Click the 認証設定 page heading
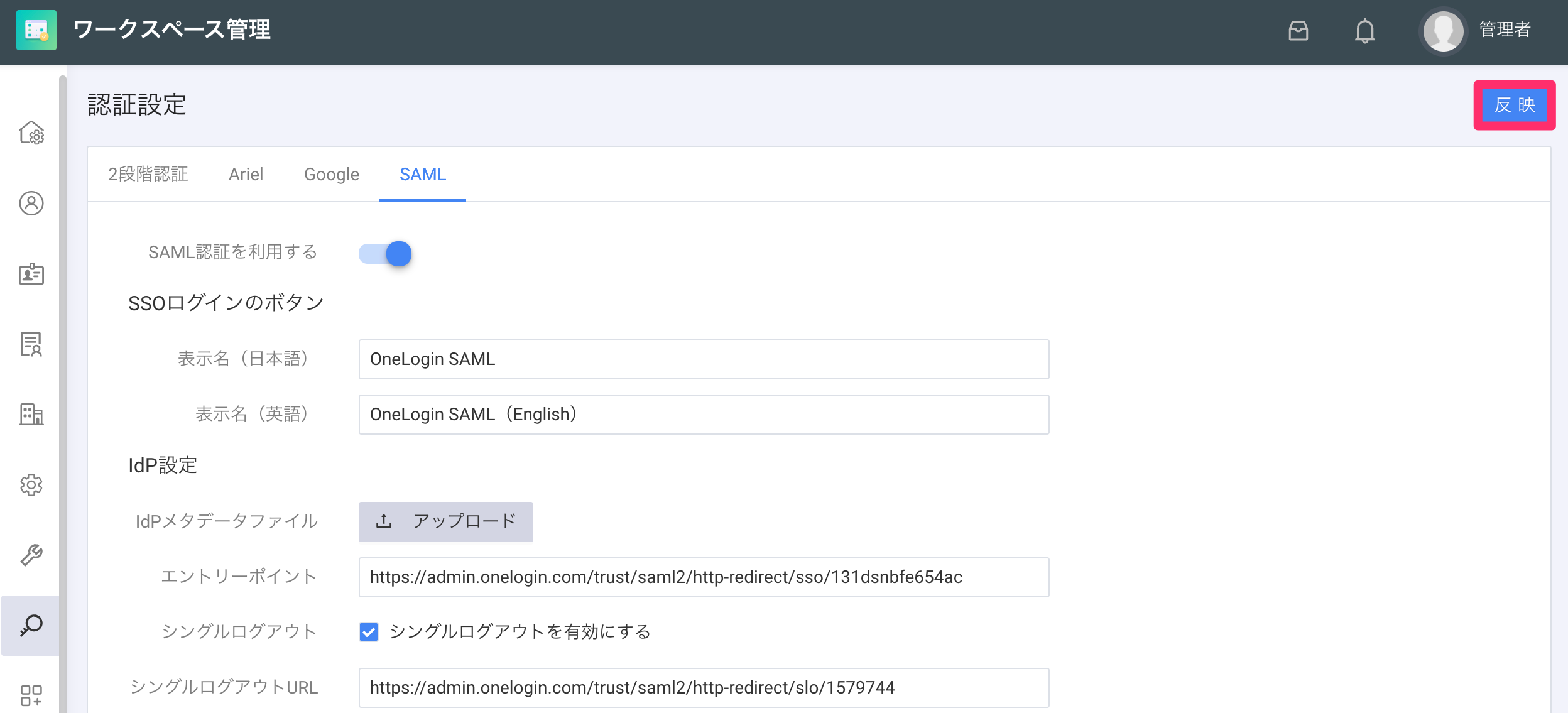The height and width of the screenshot is (713, 1568). (x=137, y=105)
